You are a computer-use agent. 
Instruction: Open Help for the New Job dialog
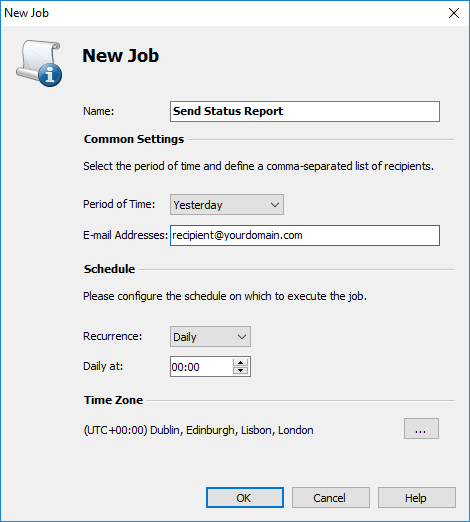point(417,498)
